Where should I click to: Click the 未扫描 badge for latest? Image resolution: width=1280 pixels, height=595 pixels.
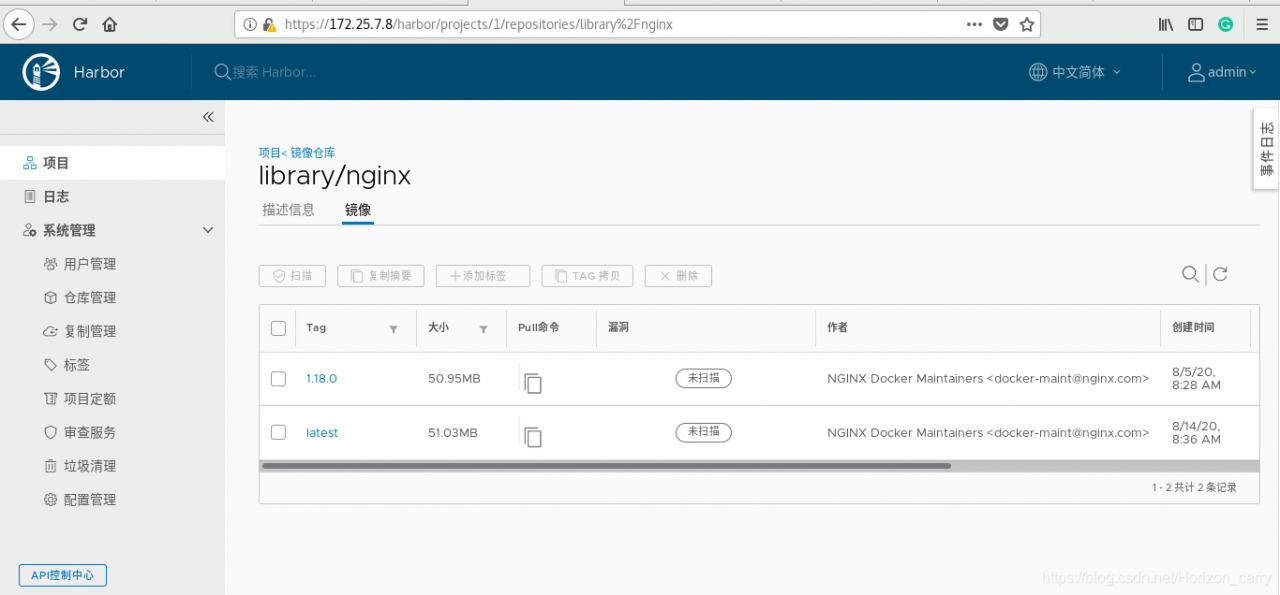pos(704,432)
